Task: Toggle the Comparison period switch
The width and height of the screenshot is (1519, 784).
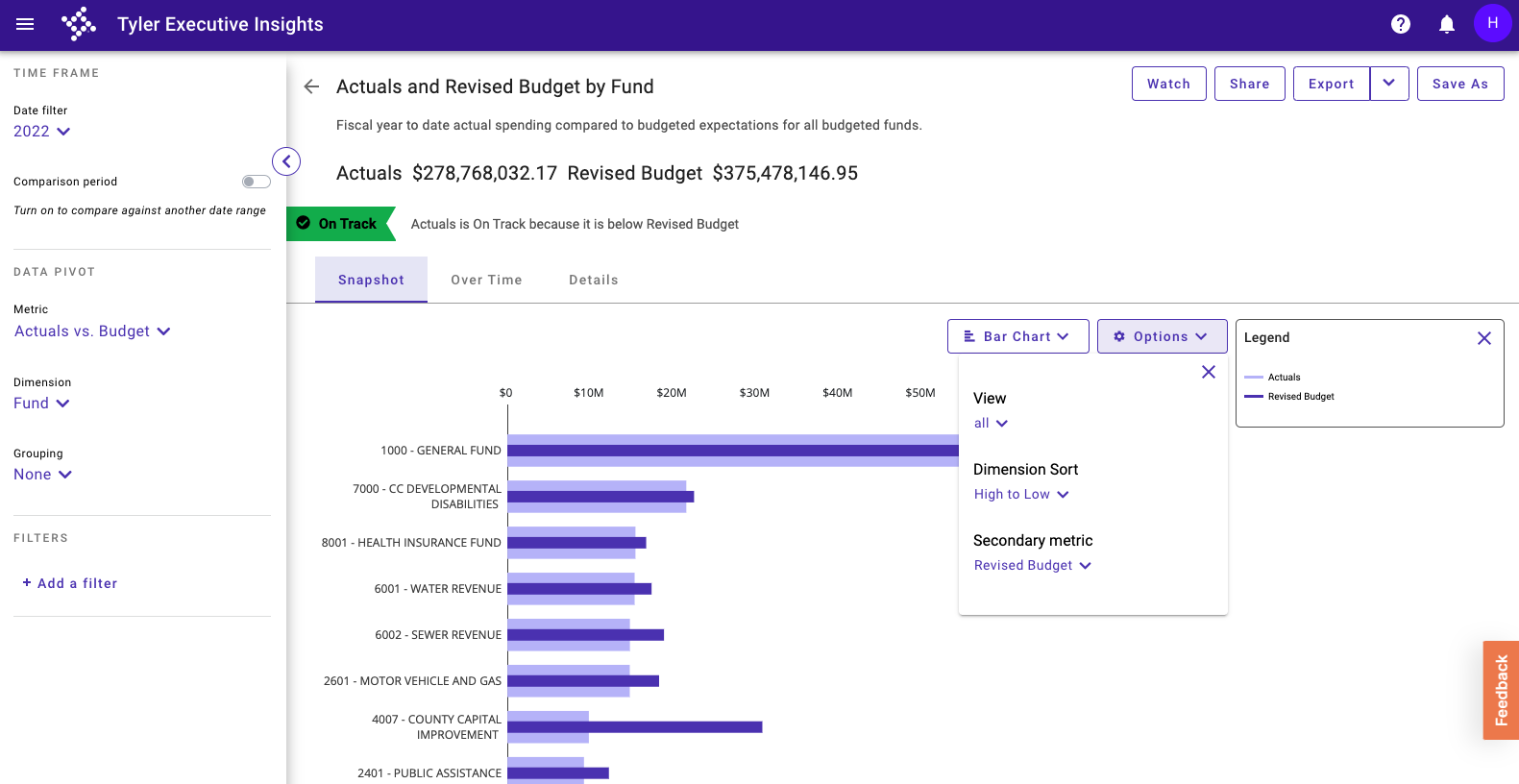Action: coord(256,182)
